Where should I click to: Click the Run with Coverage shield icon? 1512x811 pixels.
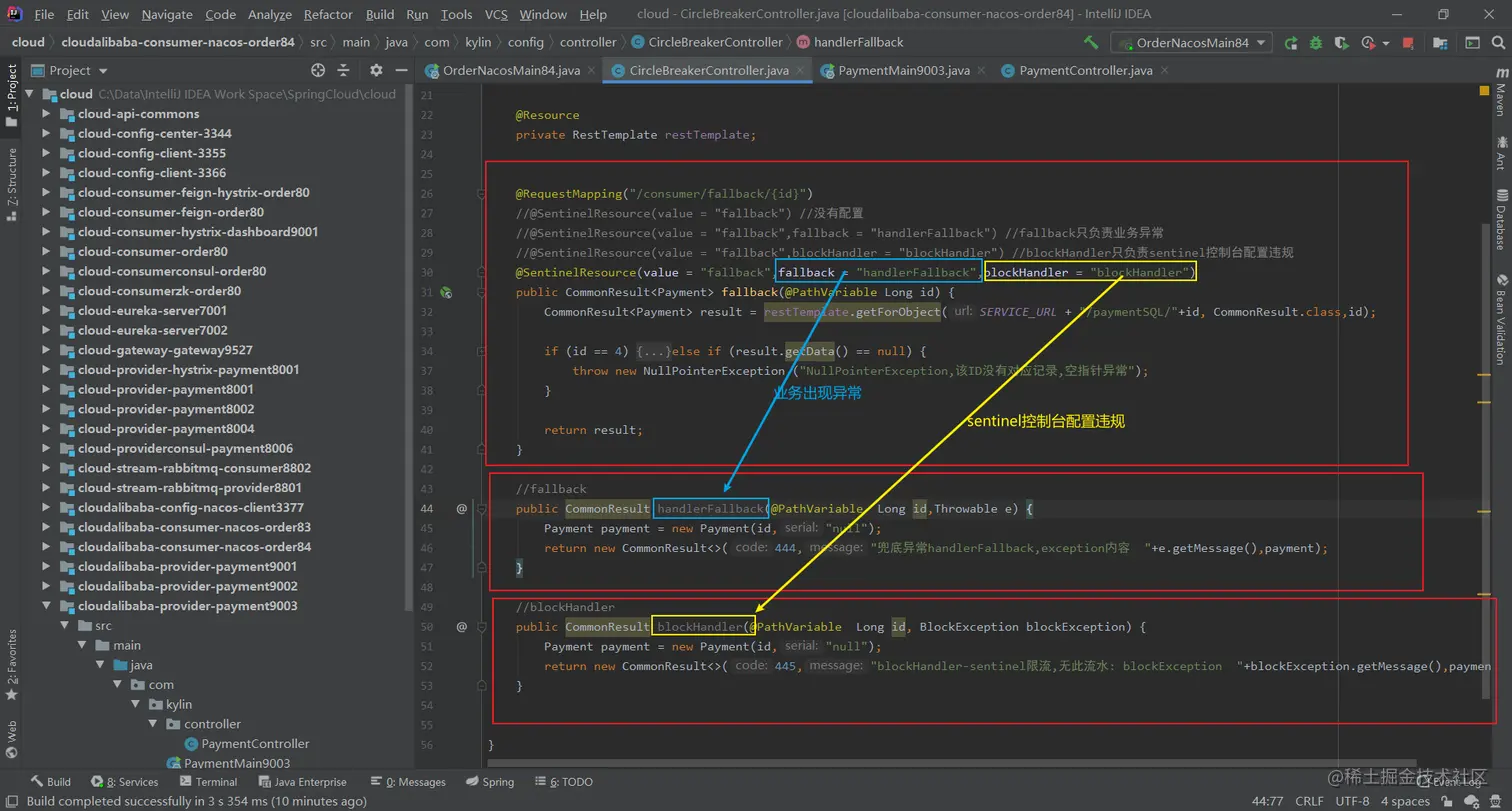click(x=1342, y=43)
